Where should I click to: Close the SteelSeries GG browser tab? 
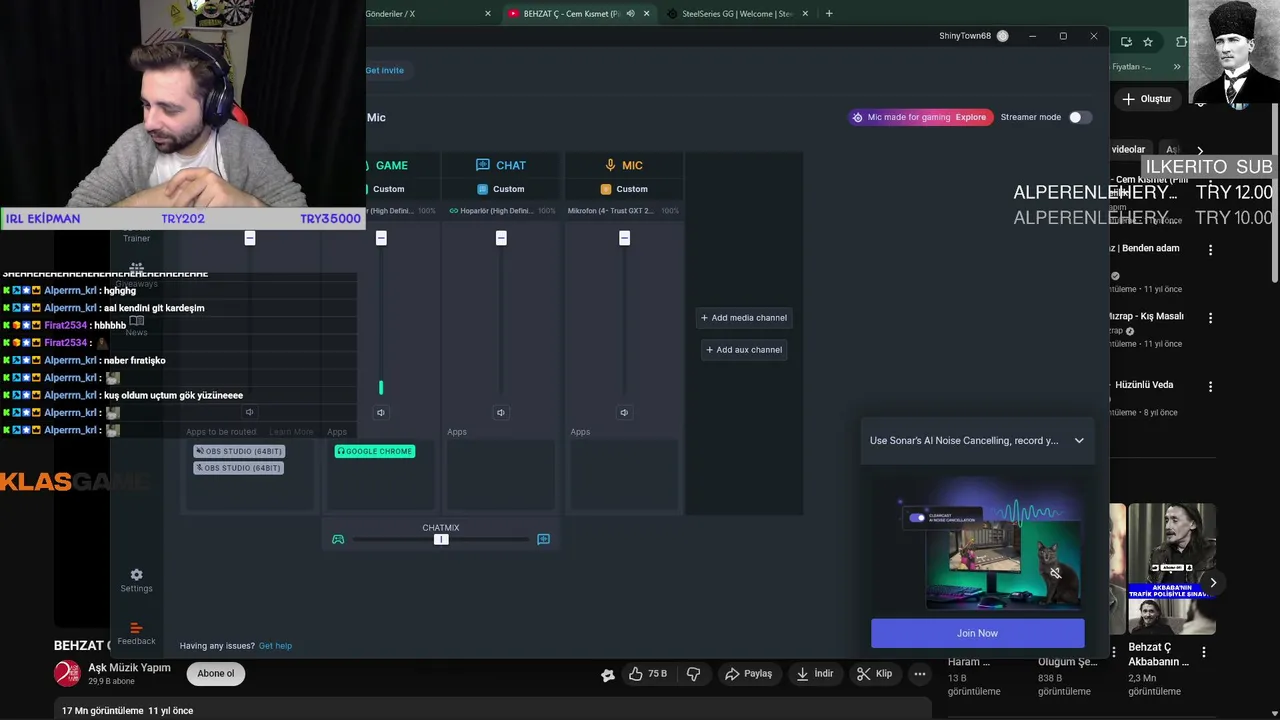point(805,14)
